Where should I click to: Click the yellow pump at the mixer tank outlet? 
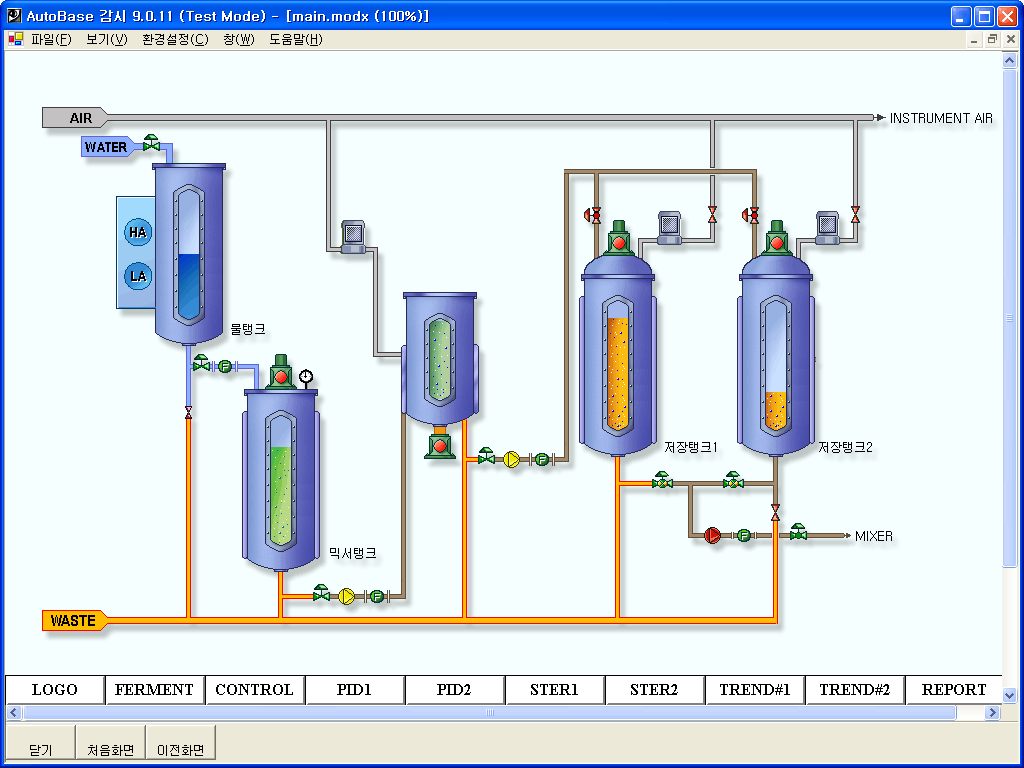click(347, 596)
